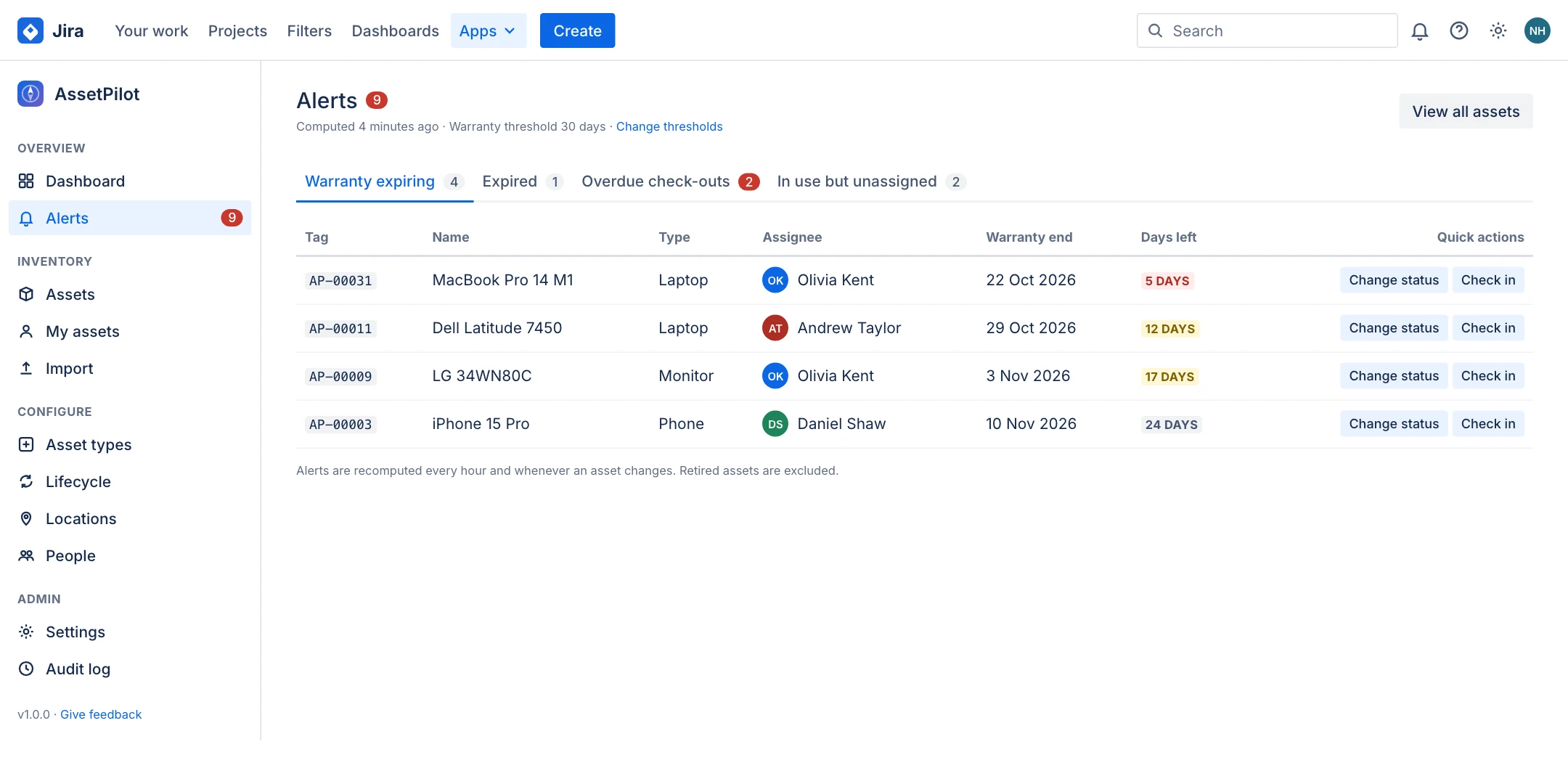
Task: Check in the iPhone 15 Pro
Action: [1488, 424]
